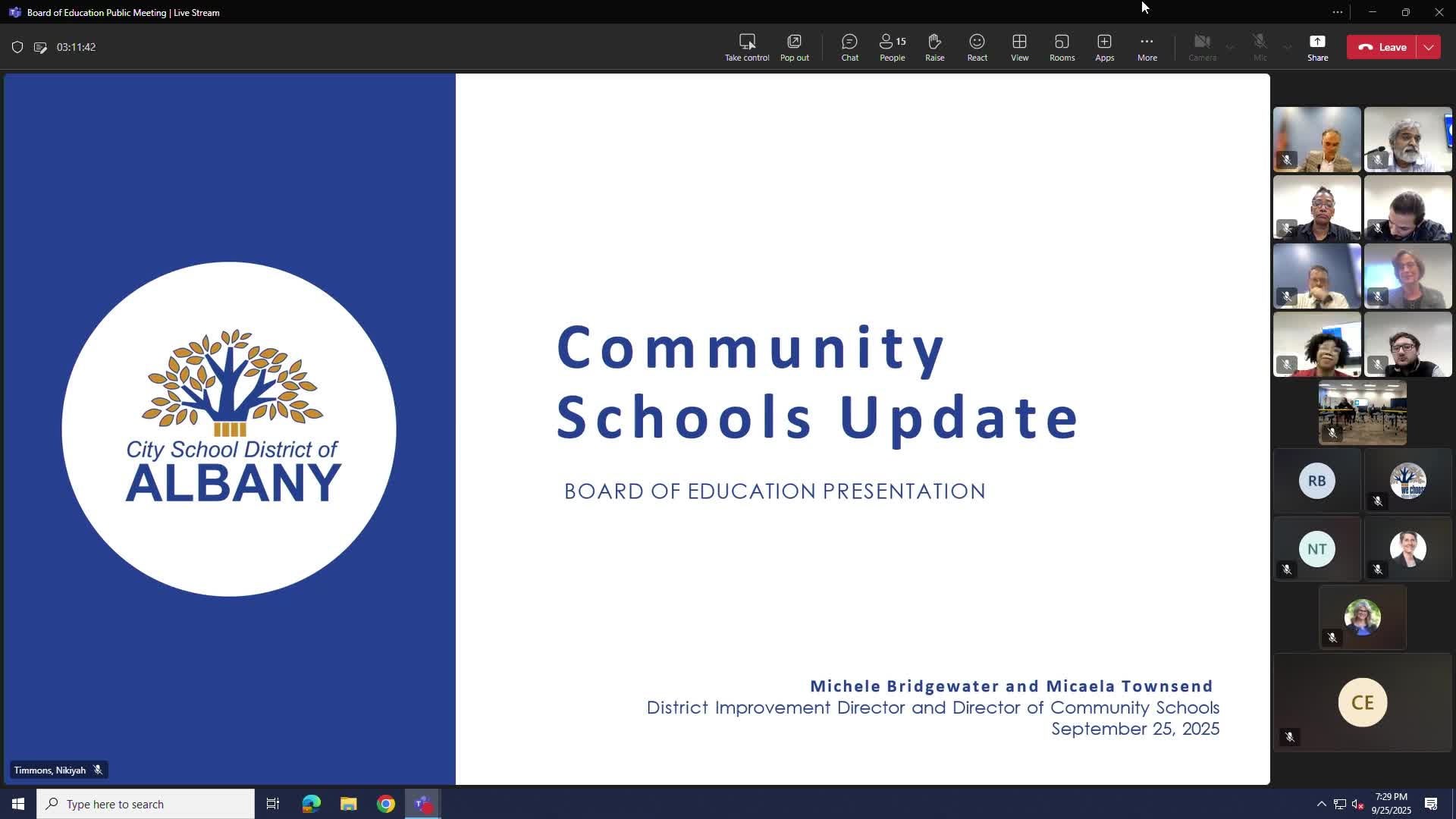
Task: Click Take control of presentation
Action: pyautogui.click(x=746, y=47)
